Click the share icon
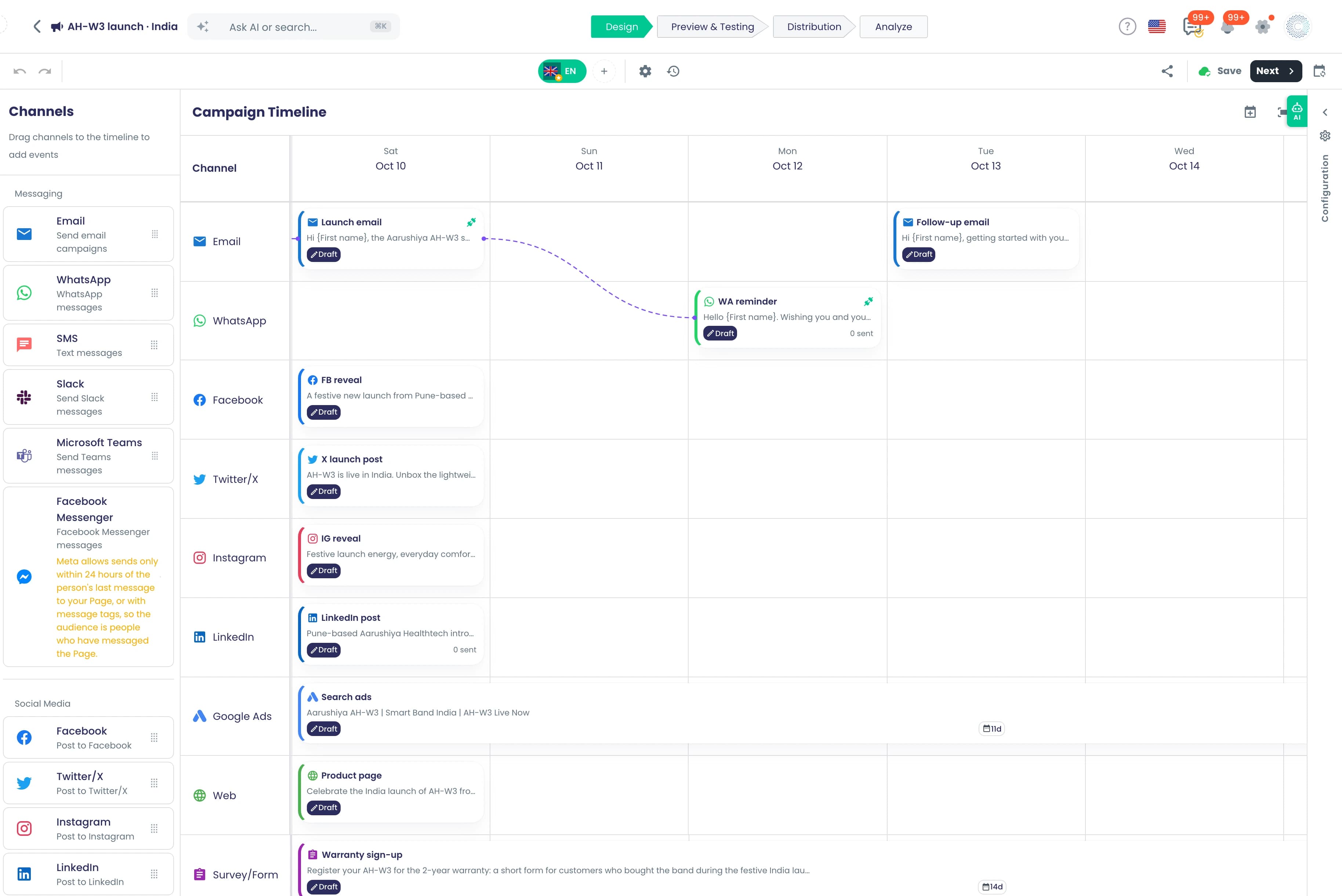1342x896 pixels. pyautogui.click(x=1167, y=71)
